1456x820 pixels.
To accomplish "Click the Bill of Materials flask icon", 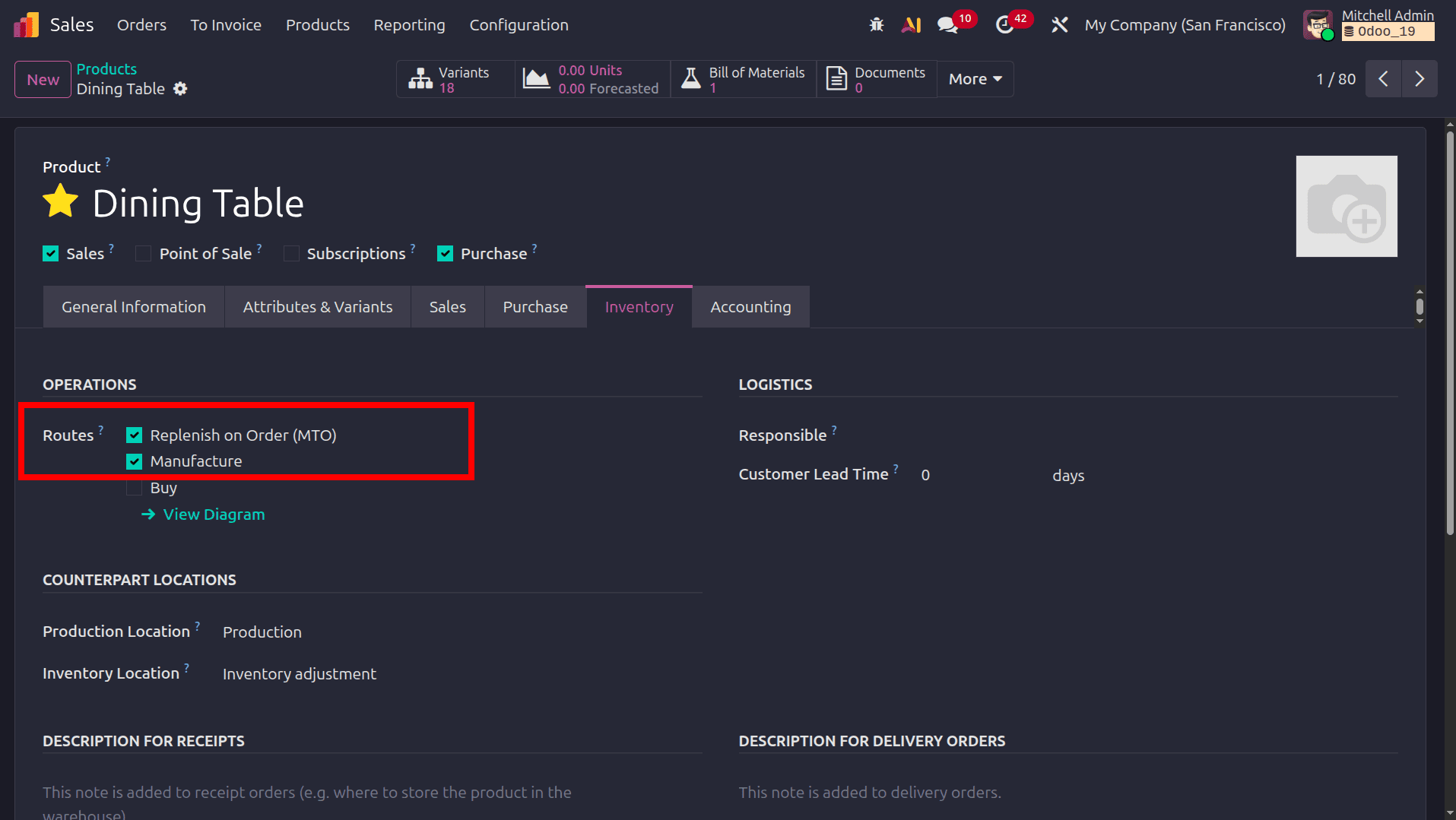I will pyautogui.click(x=690, y=79).
